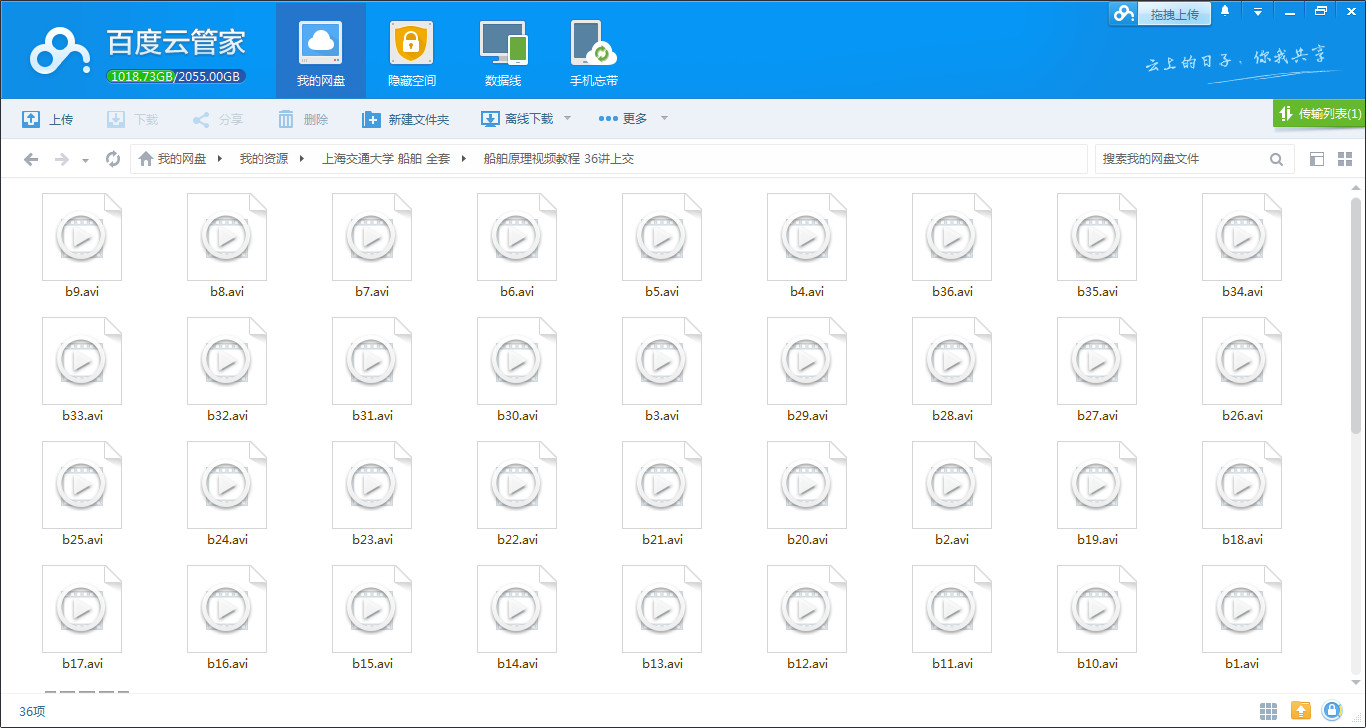Screen dimensions: 1366x728
Task: Switch to thumbnail grid view icon
Action: point(1344,159)
